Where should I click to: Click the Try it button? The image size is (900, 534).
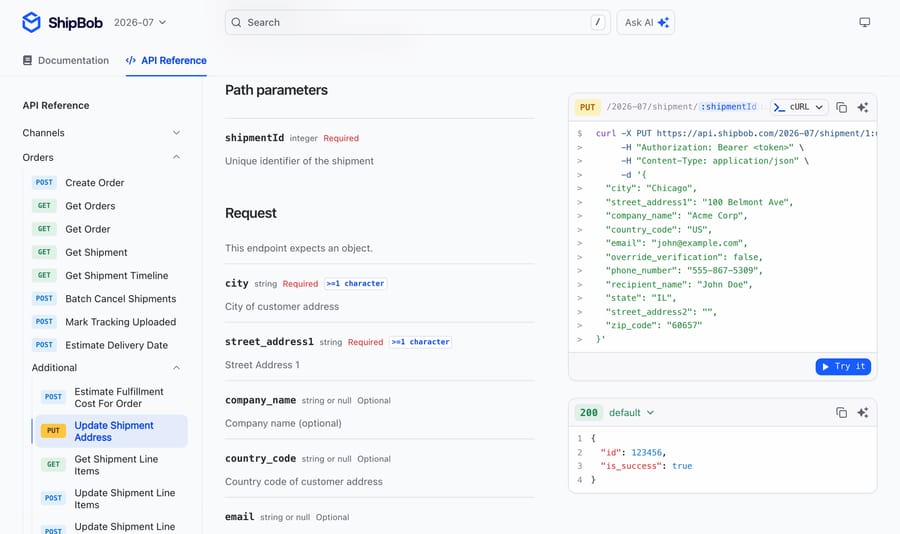click(843, 366)
